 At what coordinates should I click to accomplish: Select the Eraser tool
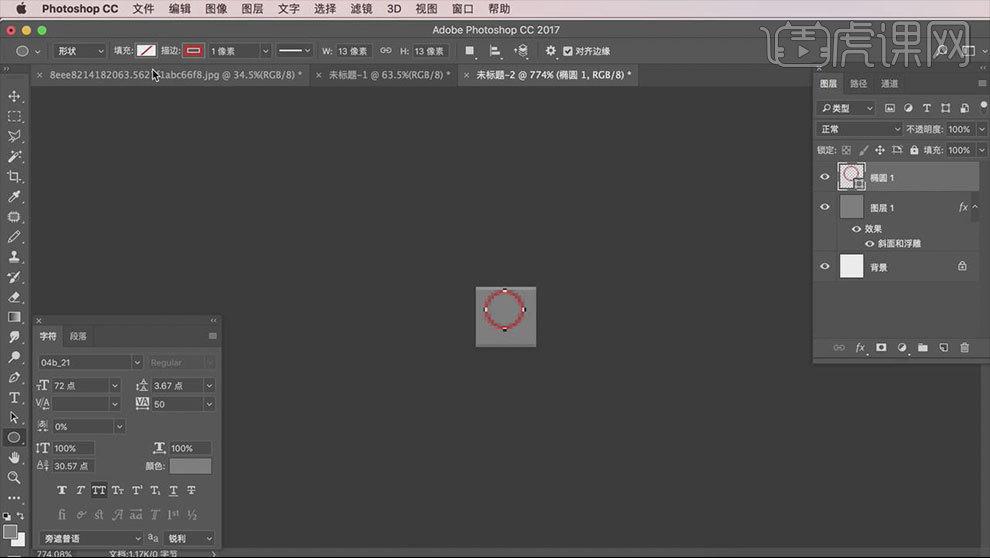tap(14, 297)
